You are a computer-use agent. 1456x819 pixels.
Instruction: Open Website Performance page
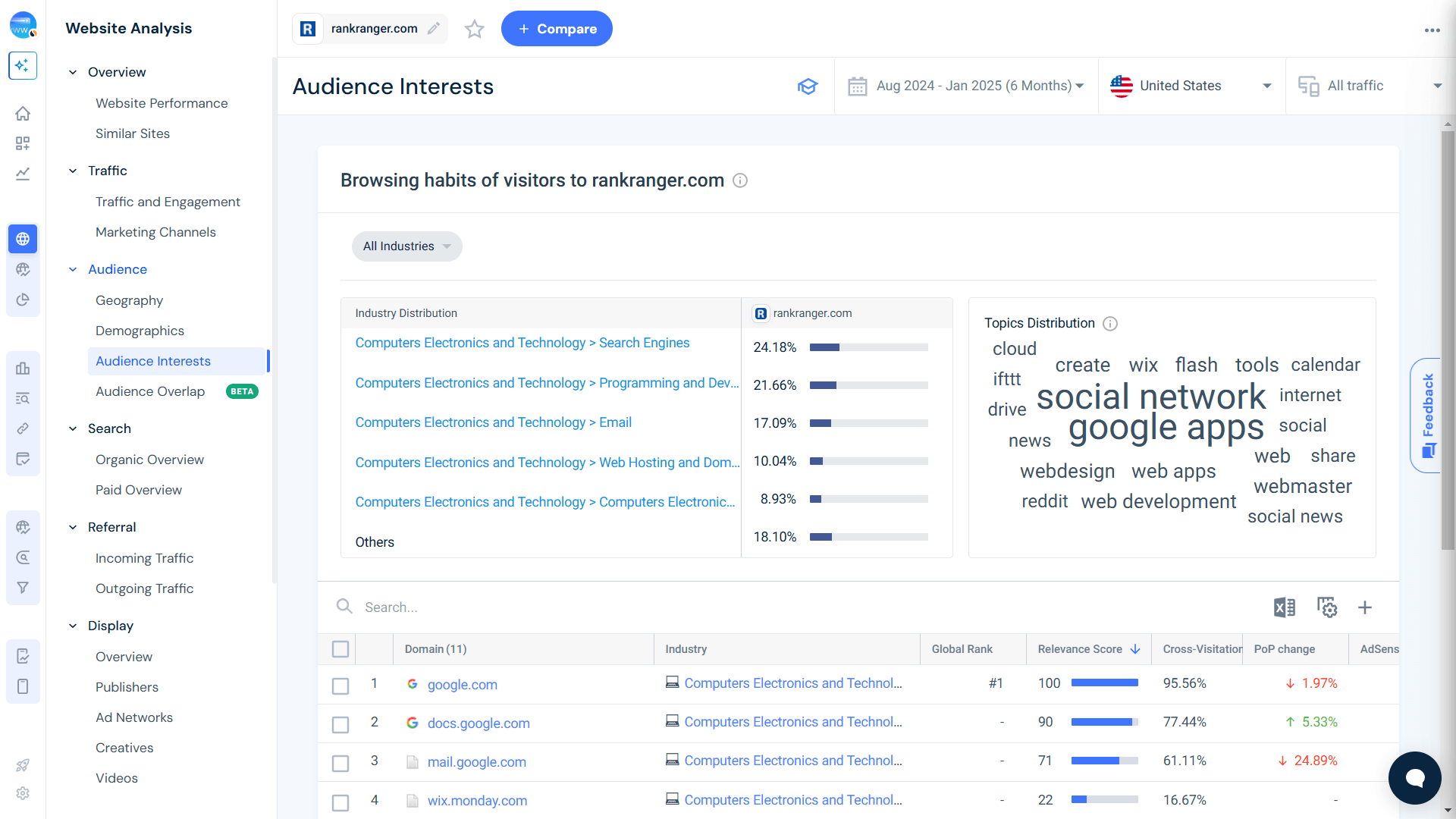(162, 103)
